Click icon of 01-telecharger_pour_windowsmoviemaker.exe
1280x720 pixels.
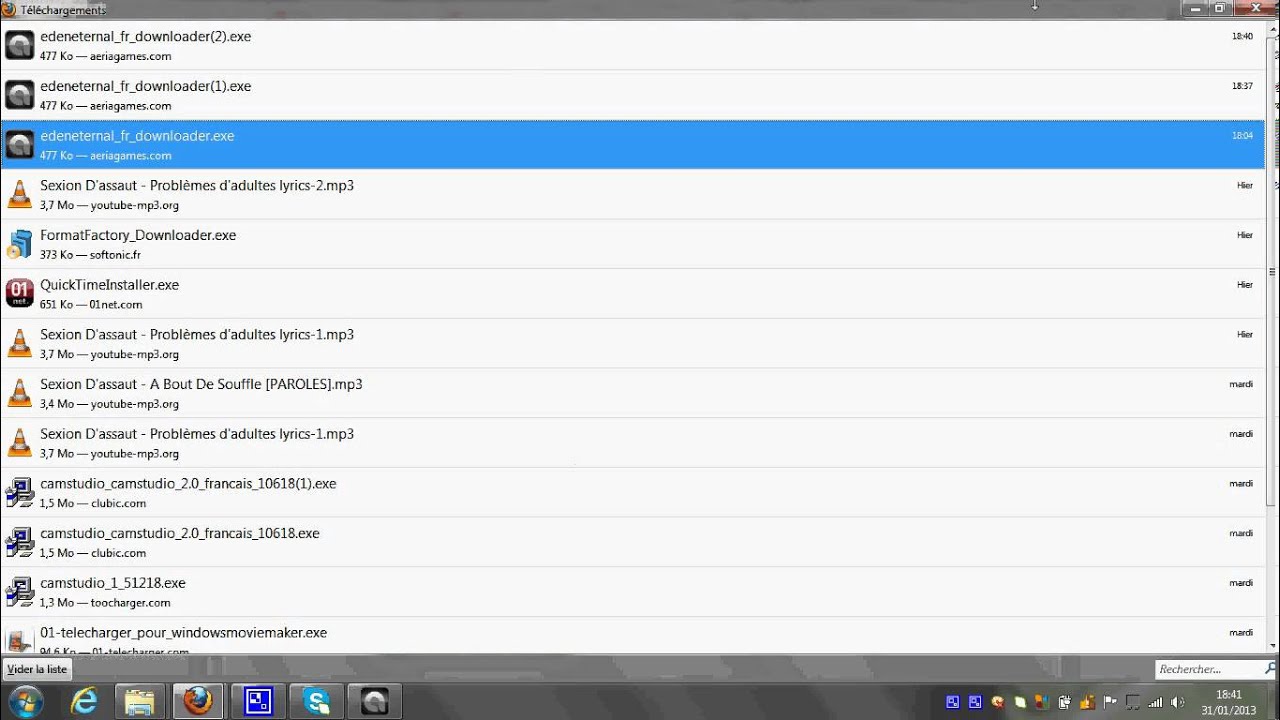click(x=20, y=641)
